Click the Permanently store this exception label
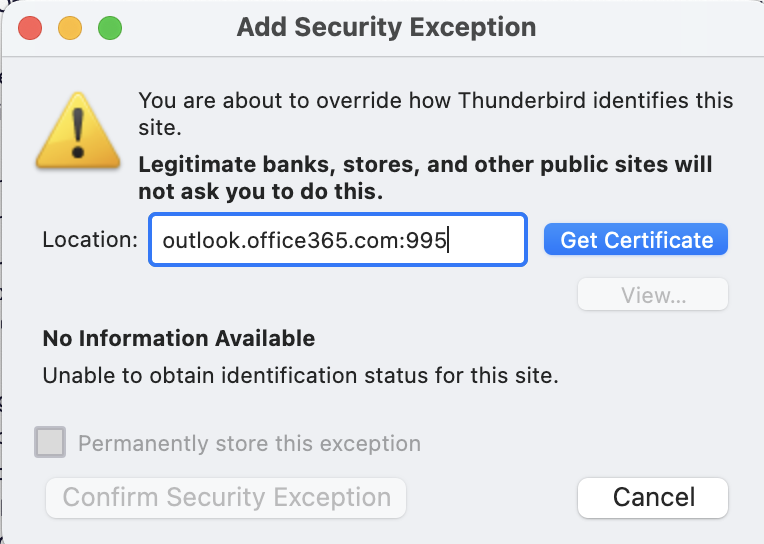The height and width of the screenshot is (544, 764). tap(249, 443)
